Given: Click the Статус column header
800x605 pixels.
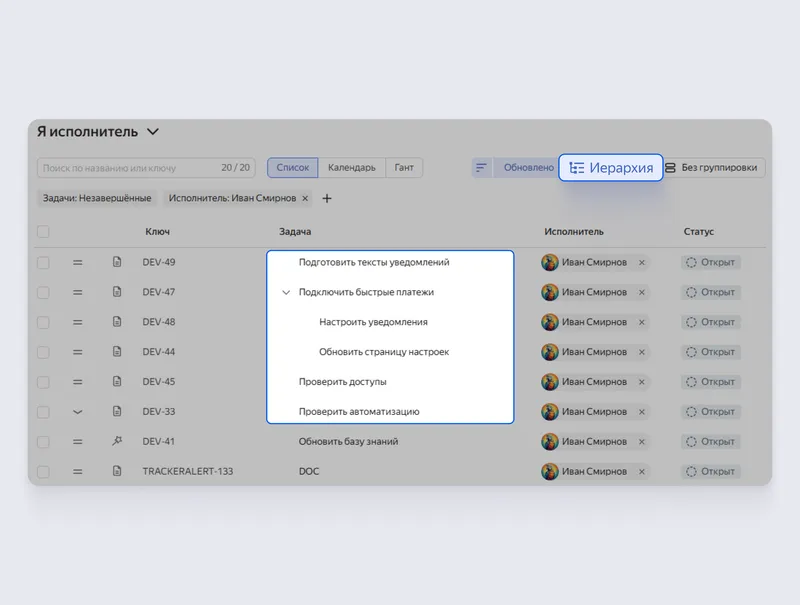Looking at the screenshot, I should tap(698, 232).
